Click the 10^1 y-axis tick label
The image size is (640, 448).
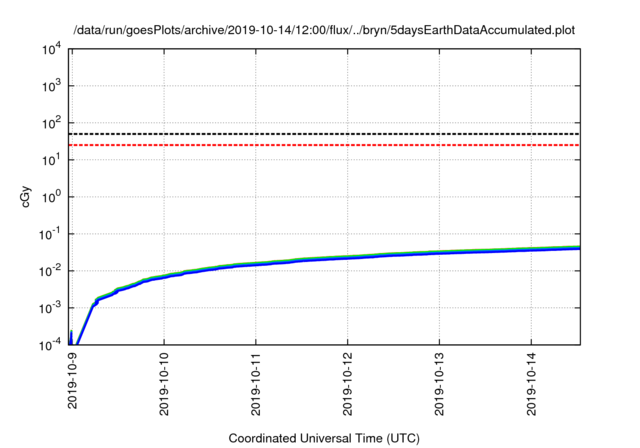click(x=51, y=160)
